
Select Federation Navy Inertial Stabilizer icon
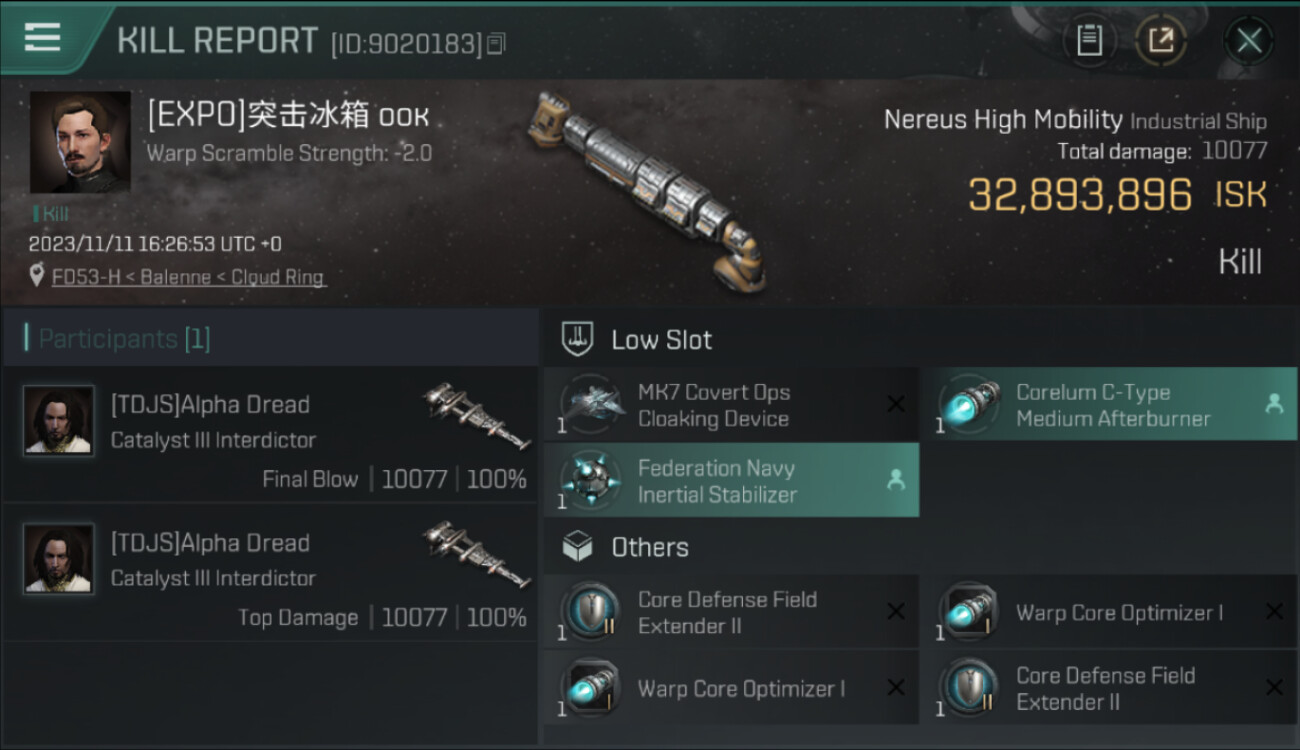[591, 480]
